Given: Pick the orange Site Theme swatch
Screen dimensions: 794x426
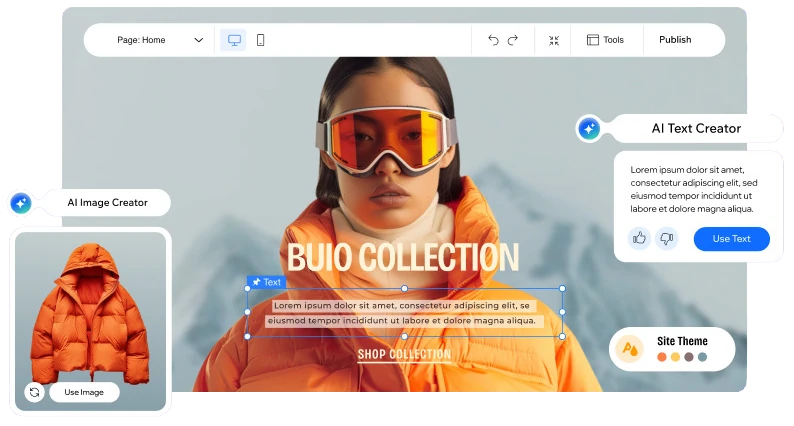Looking at the screenshot, I should 661,357.
